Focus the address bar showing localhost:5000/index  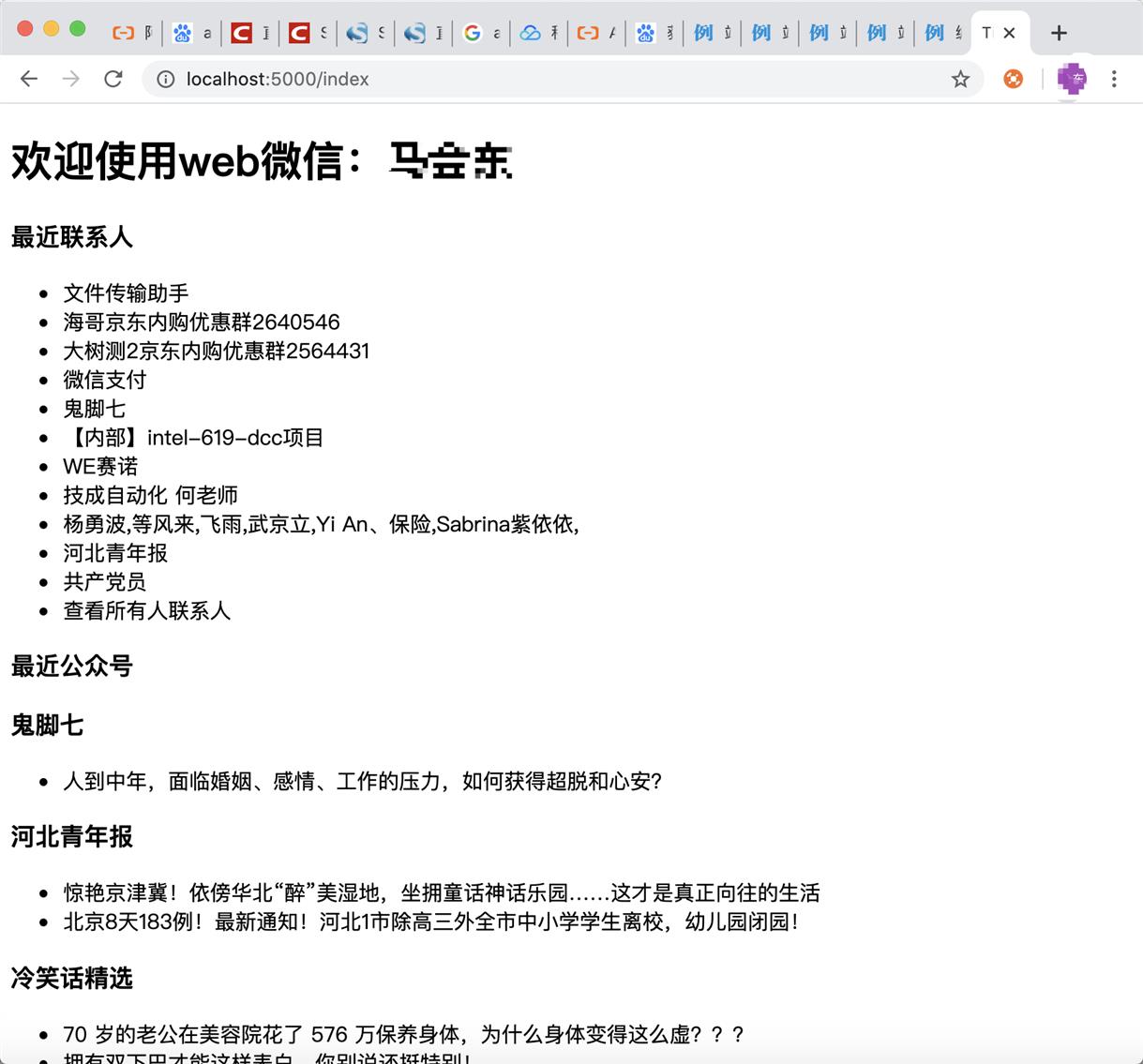(563, 80)
